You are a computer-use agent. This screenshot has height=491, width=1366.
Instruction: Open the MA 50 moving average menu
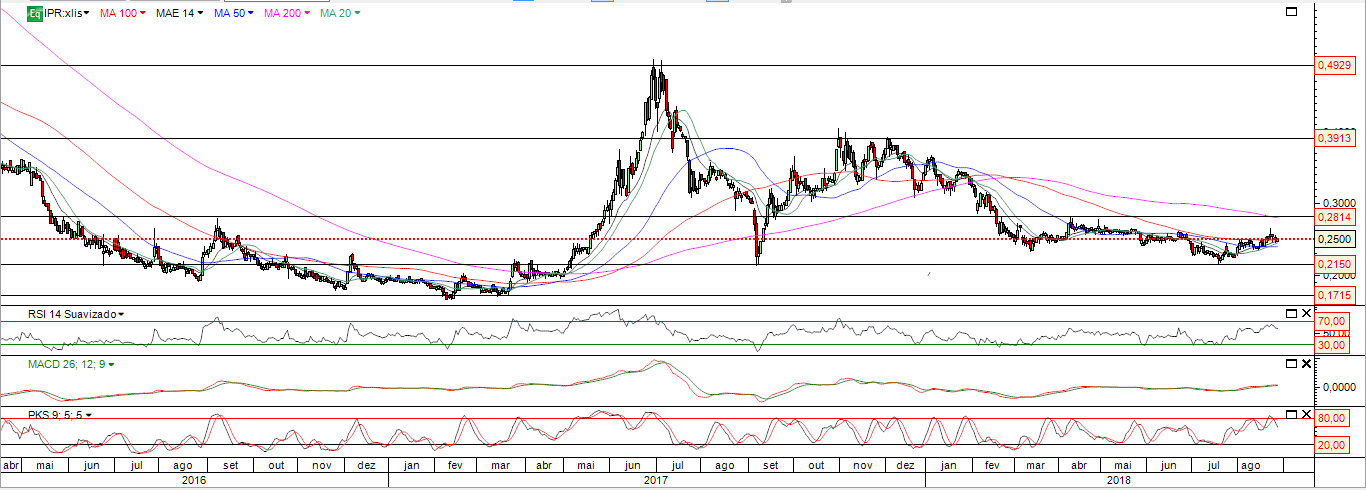pyautogui.click(x=234, y=13)
